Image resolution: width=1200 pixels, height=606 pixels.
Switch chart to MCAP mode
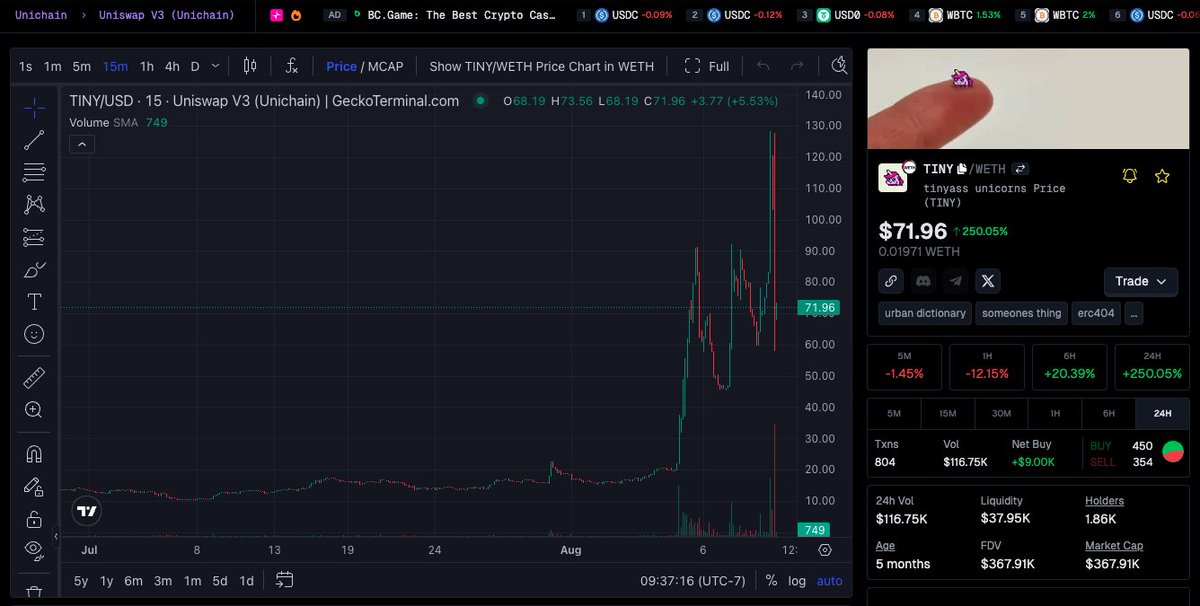[x=386, y=66]
